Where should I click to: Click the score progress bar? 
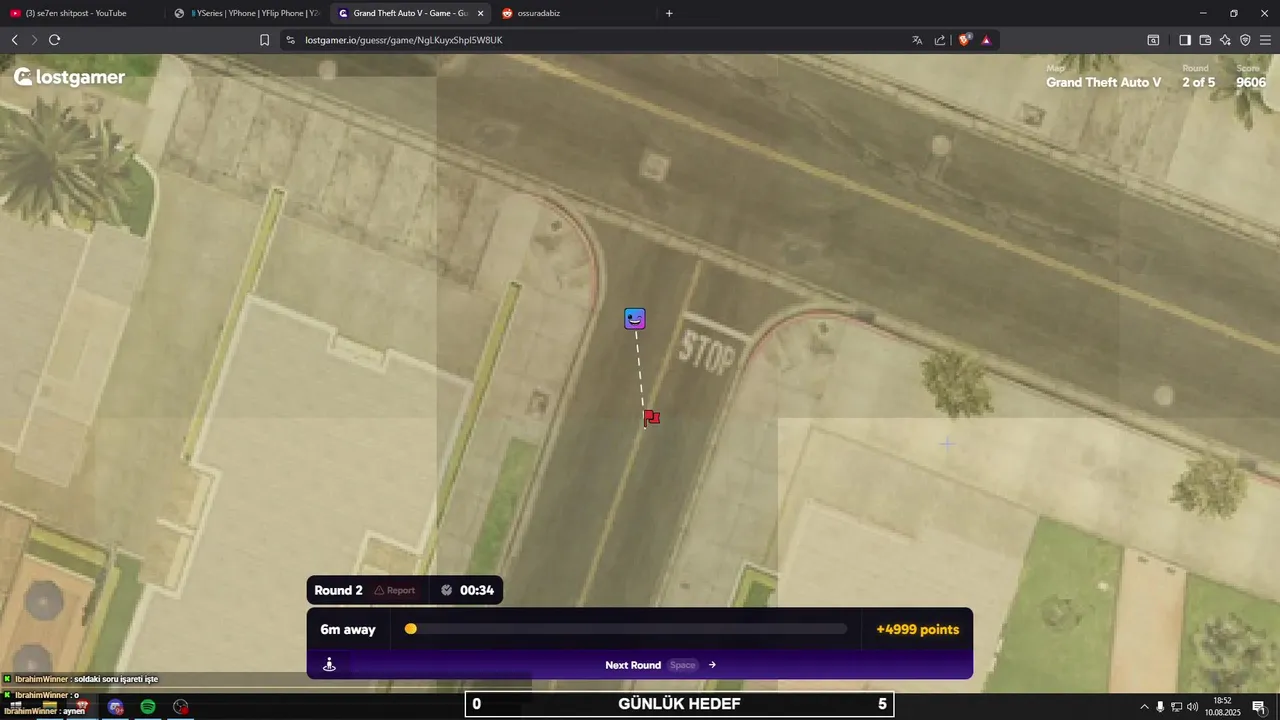pos(626,629)
